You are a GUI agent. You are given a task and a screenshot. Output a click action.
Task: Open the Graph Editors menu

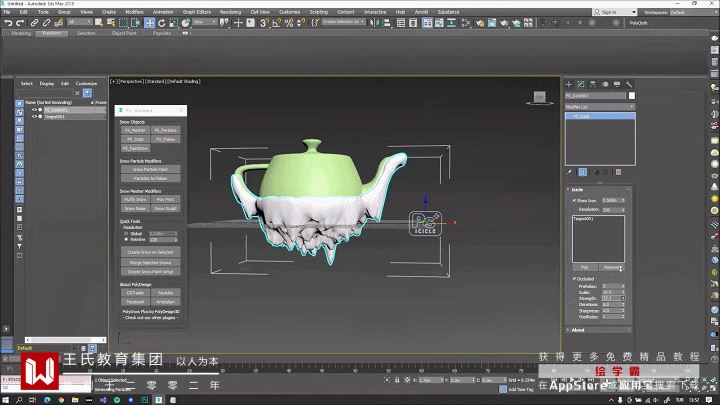point(197,12)
